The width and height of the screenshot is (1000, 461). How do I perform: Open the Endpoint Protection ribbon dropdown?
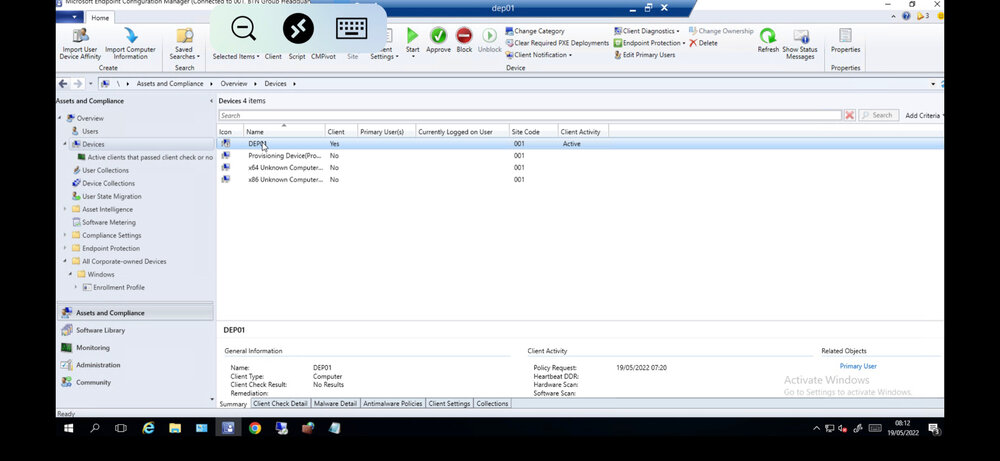coord(649,43)
